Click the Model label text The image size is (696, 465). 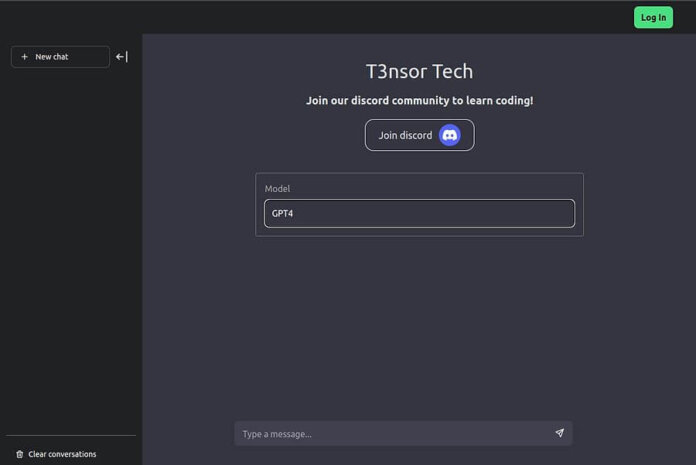(277, 189)
